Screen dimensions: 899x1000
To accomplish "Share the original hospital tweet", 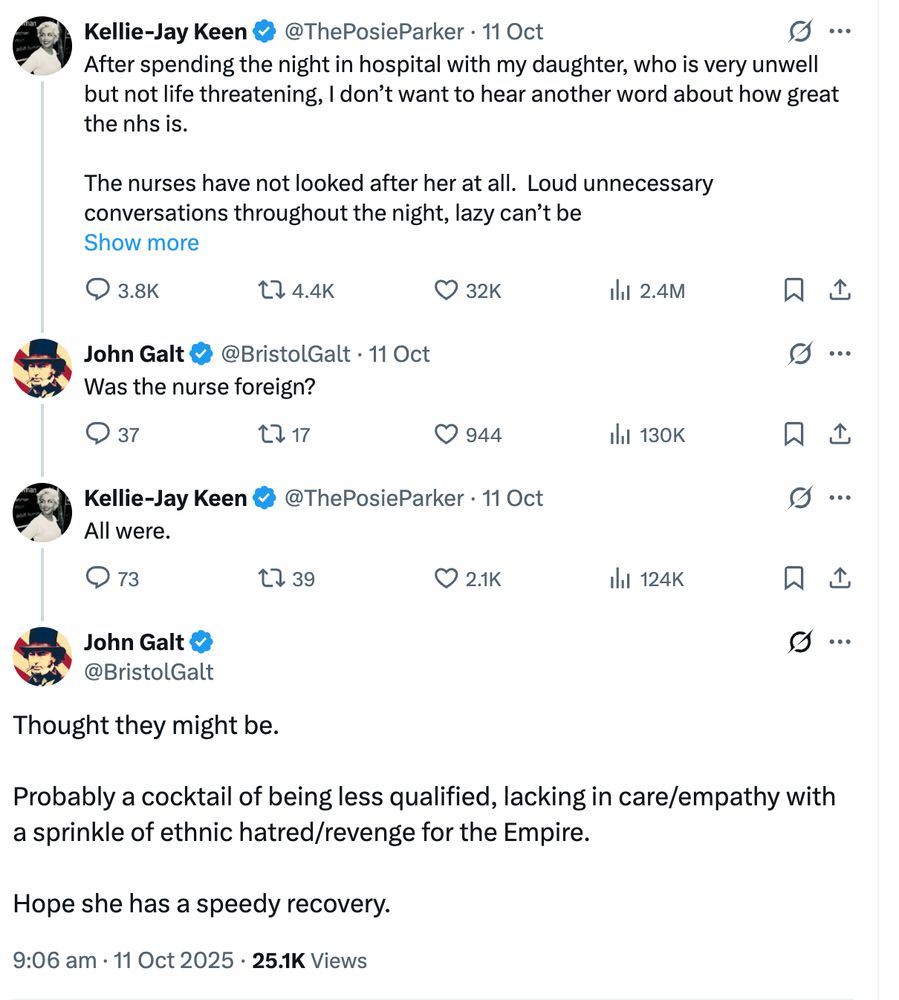I will (841, 291).
